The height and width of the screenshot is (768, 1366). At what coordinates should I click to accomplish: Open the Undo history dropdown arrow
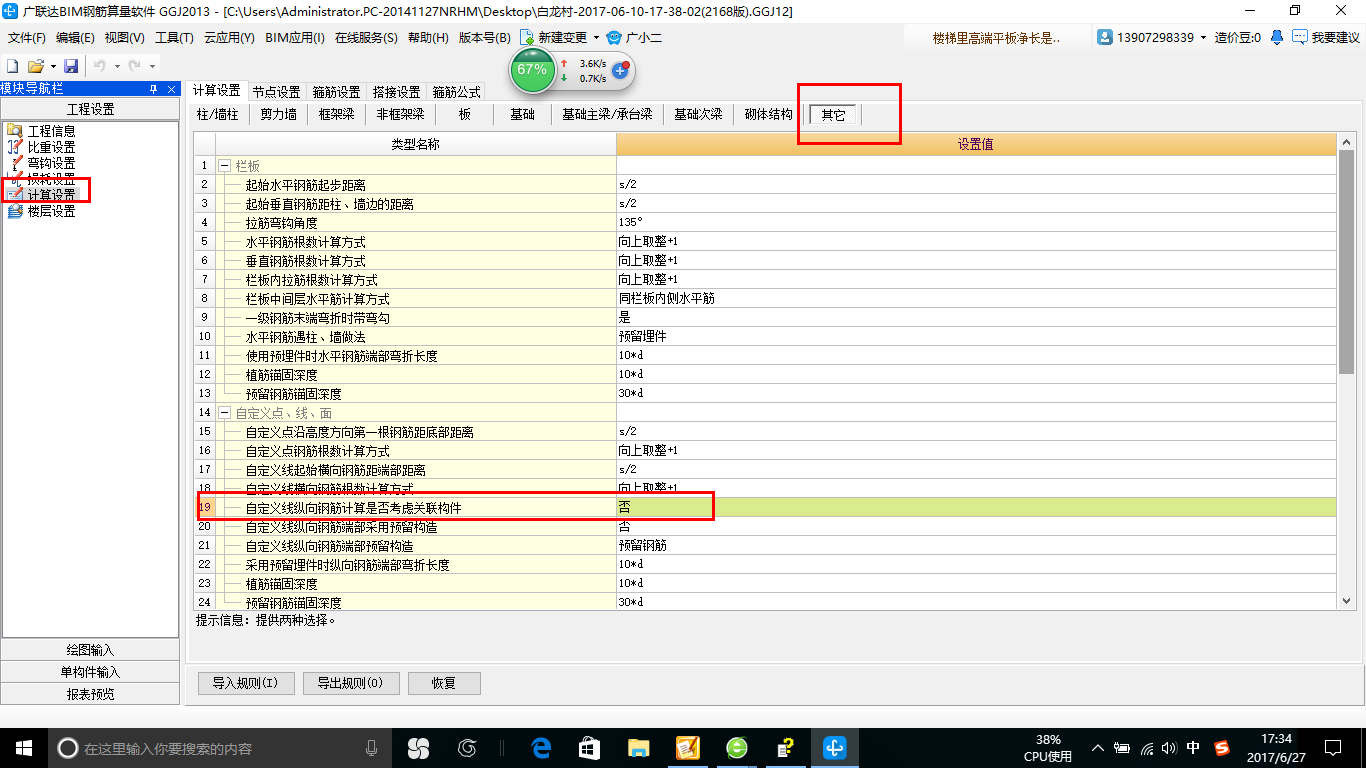pyautogui.click(x=115, y=66)
